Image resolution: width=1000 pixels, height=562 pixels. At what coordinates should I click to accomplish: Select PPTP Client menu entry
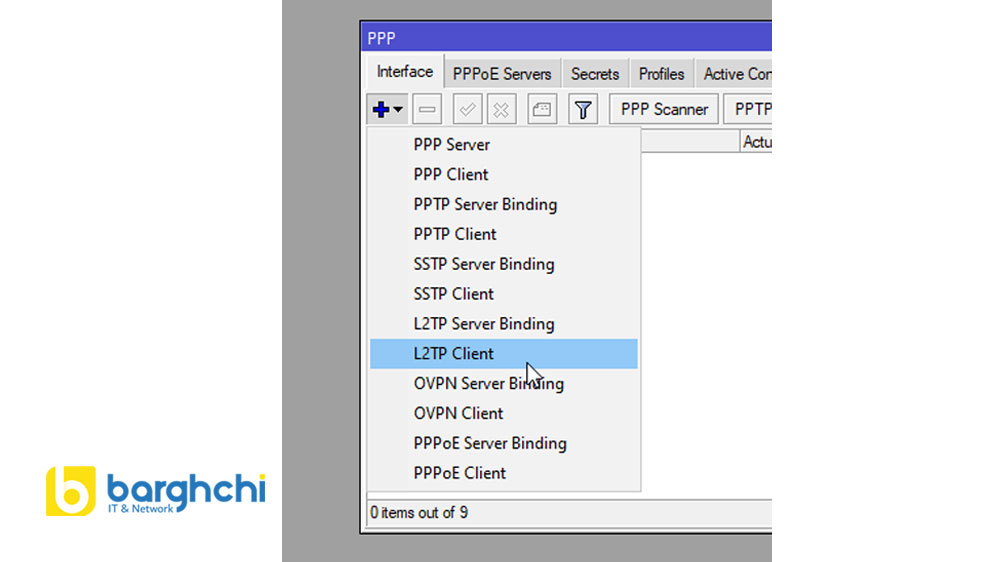455,234
